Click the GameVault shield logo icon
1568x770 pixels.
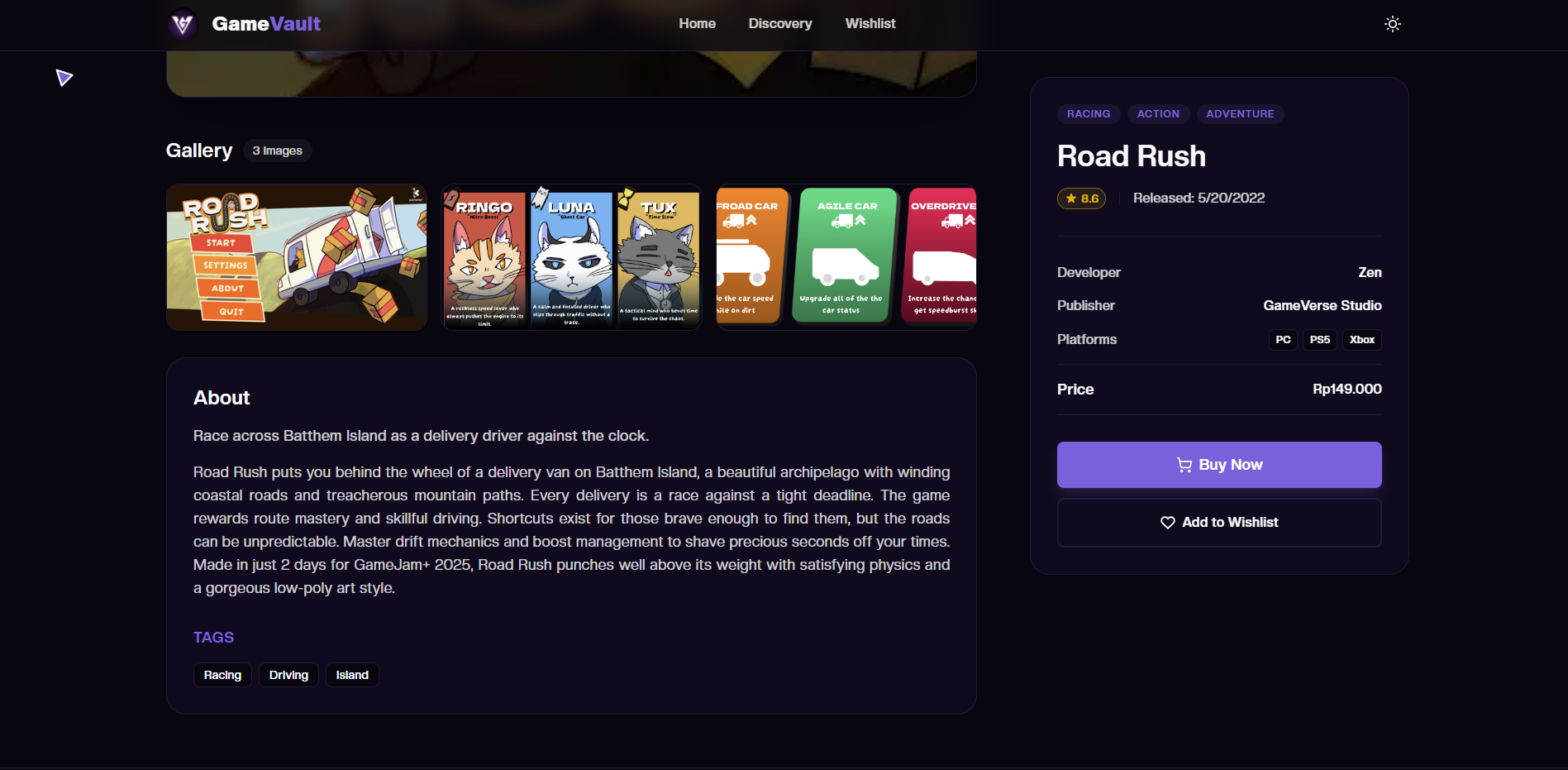coord(183,24)
